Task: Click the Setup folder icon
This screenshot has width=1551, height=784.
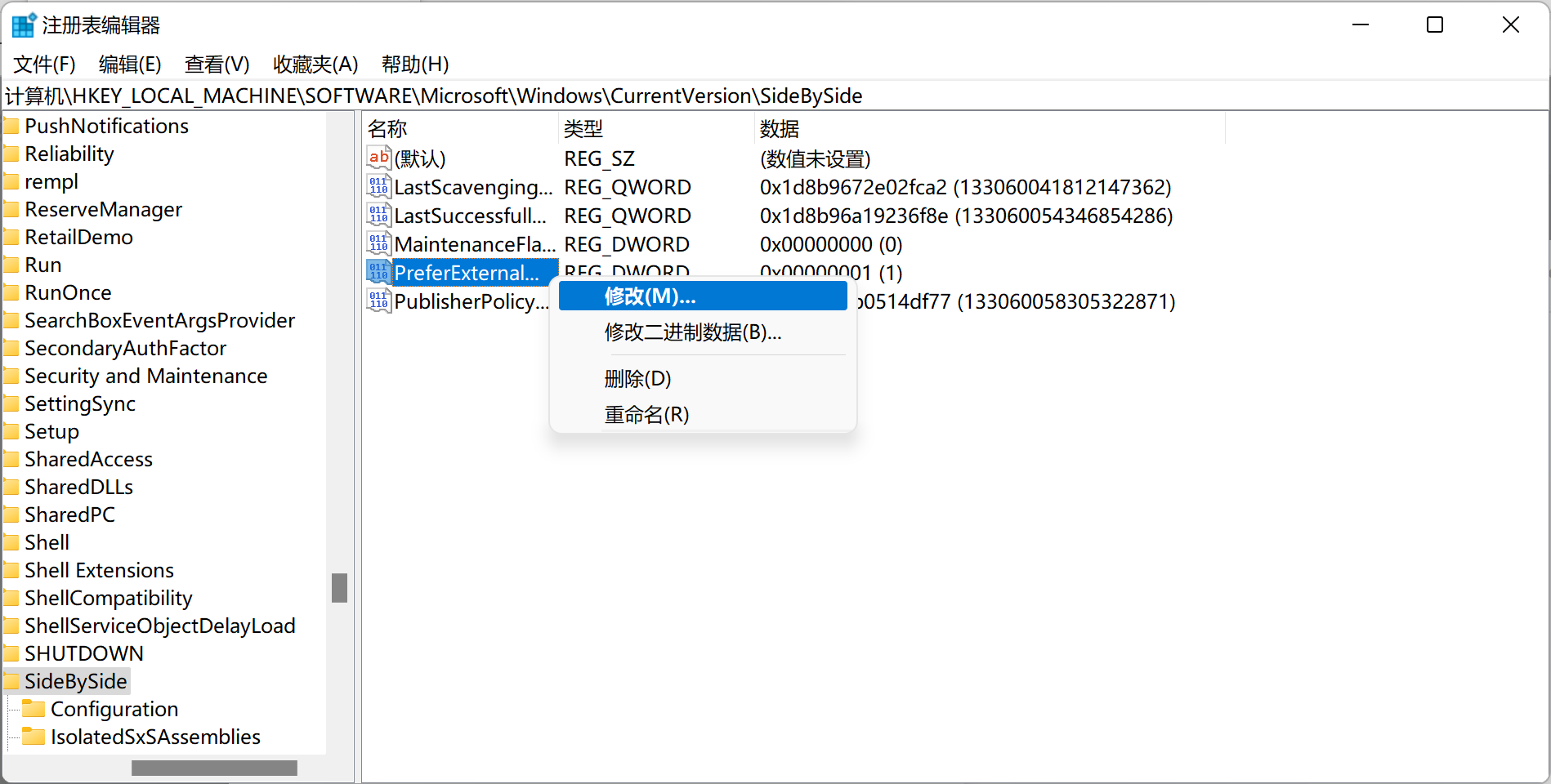Action: [x=11, y=431]
